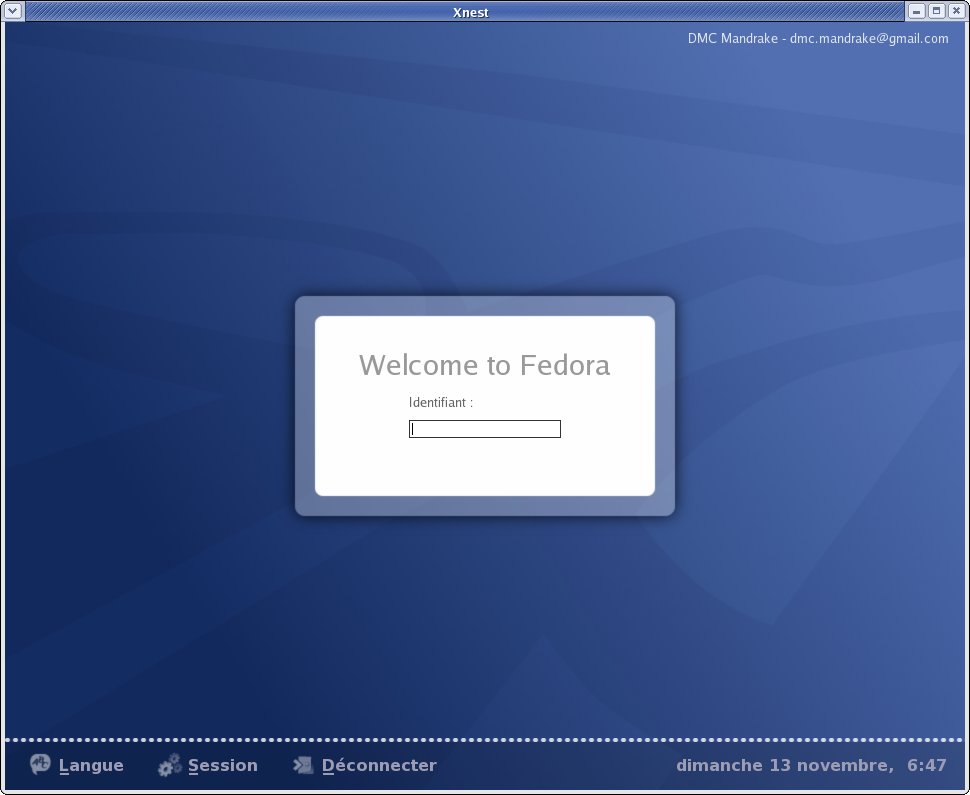Click the Welcome to Fedora heading

(x=484, y=365)
